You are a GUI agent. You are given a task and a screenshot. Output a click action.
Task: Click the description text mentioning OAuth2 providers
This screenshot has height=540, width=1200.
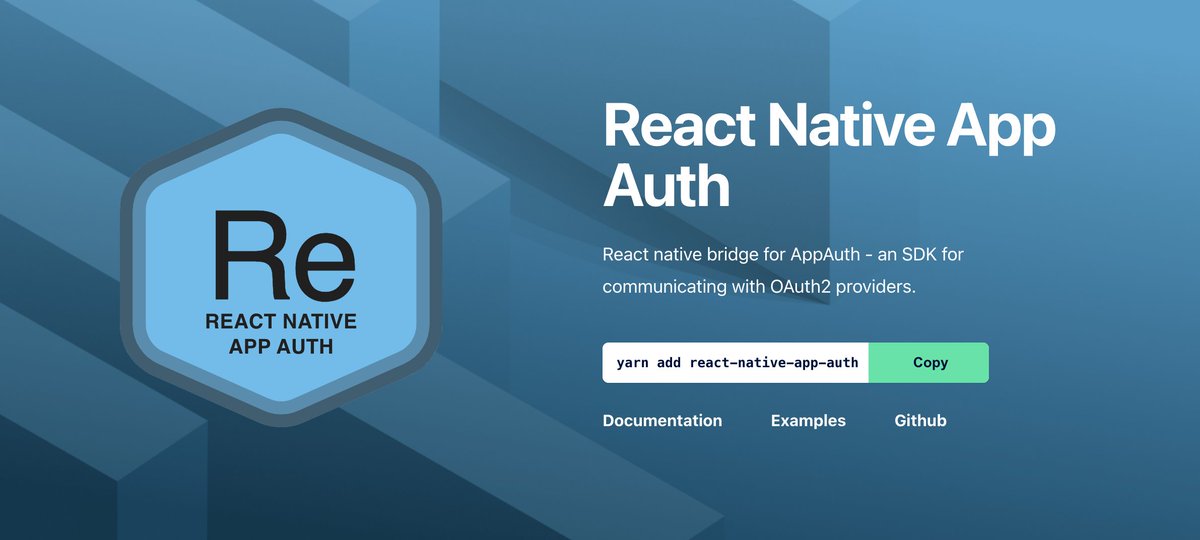783,271
